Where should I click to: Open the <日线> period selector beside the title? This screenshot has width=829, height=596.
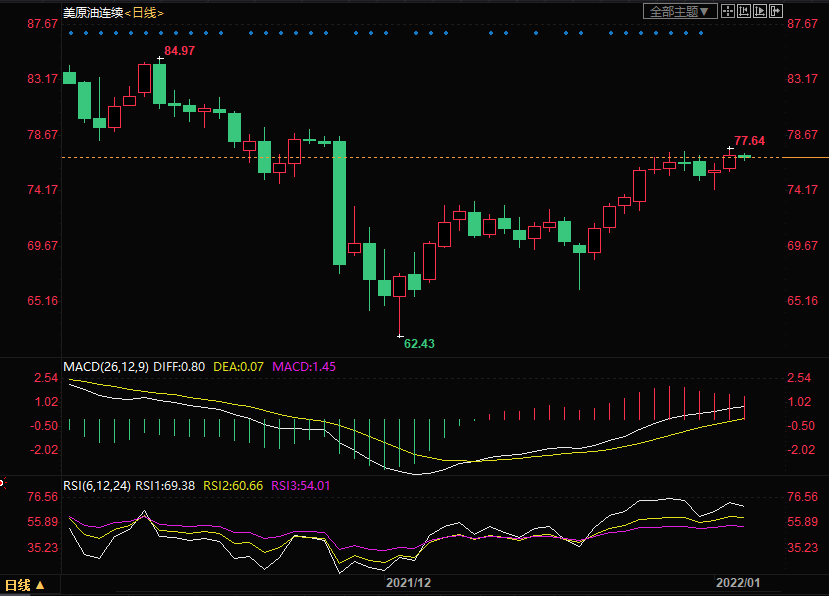(x=144, y=12)
